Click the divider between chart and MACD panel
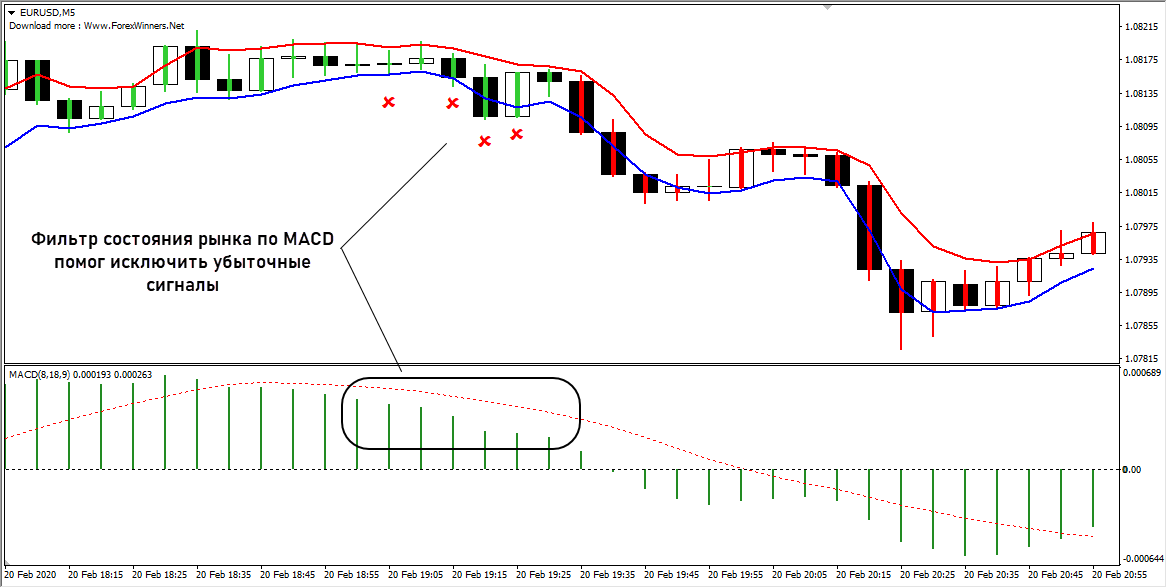This screenshot has height=588, width=1167. click(560, 363)
